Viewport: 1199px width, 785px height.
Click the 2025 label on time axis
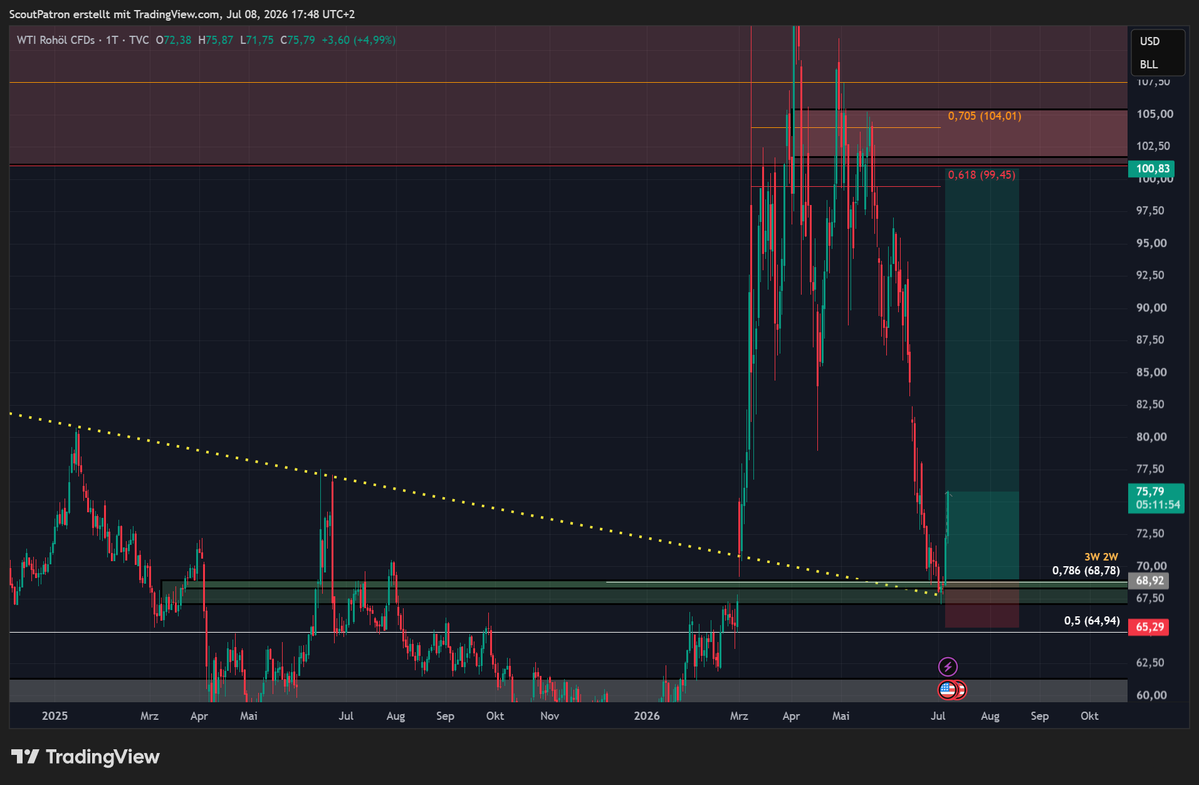tap(55, 716)
